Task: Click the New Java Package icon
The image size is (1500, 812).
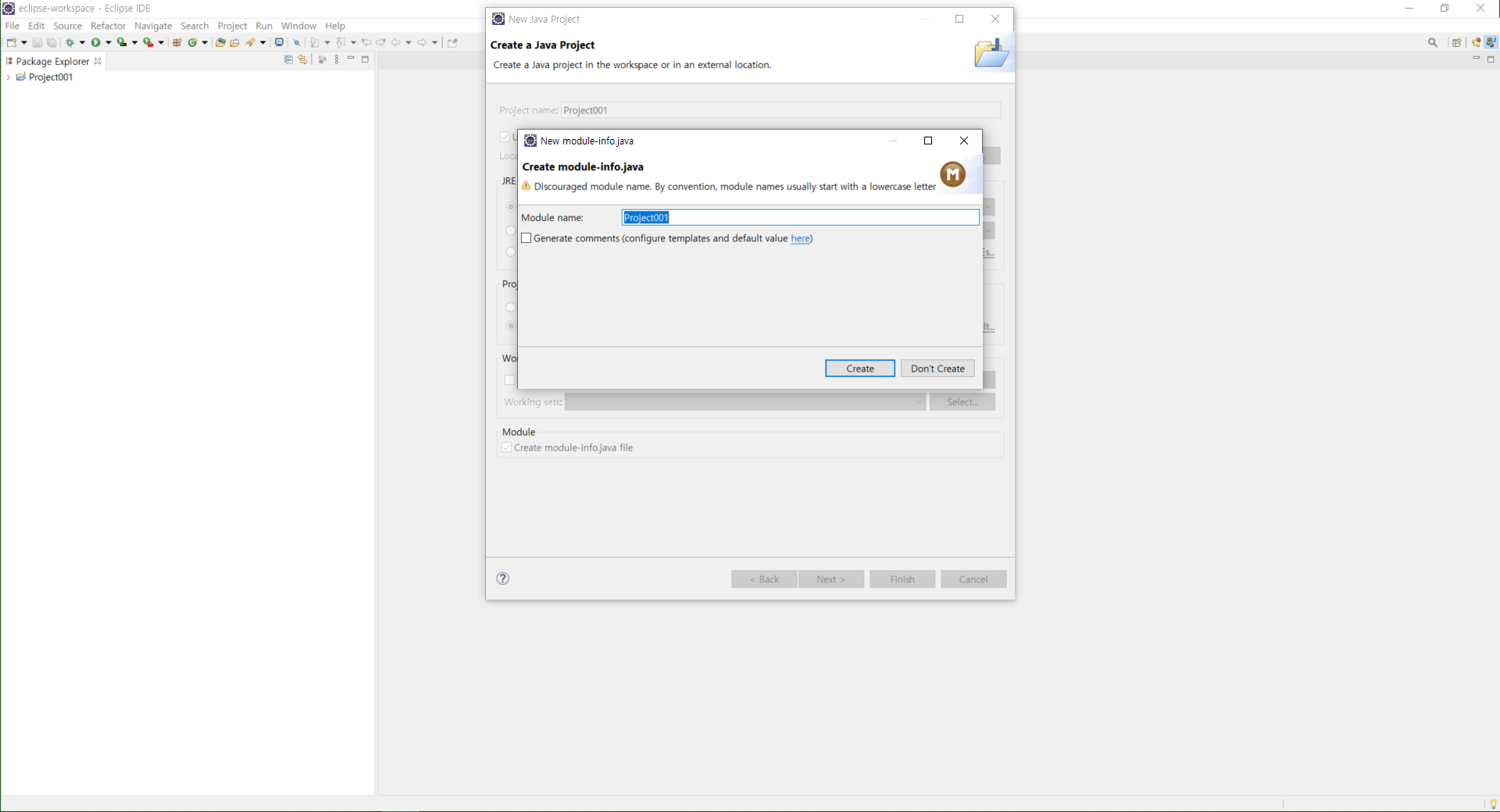Action: click(x=177, y=42)
